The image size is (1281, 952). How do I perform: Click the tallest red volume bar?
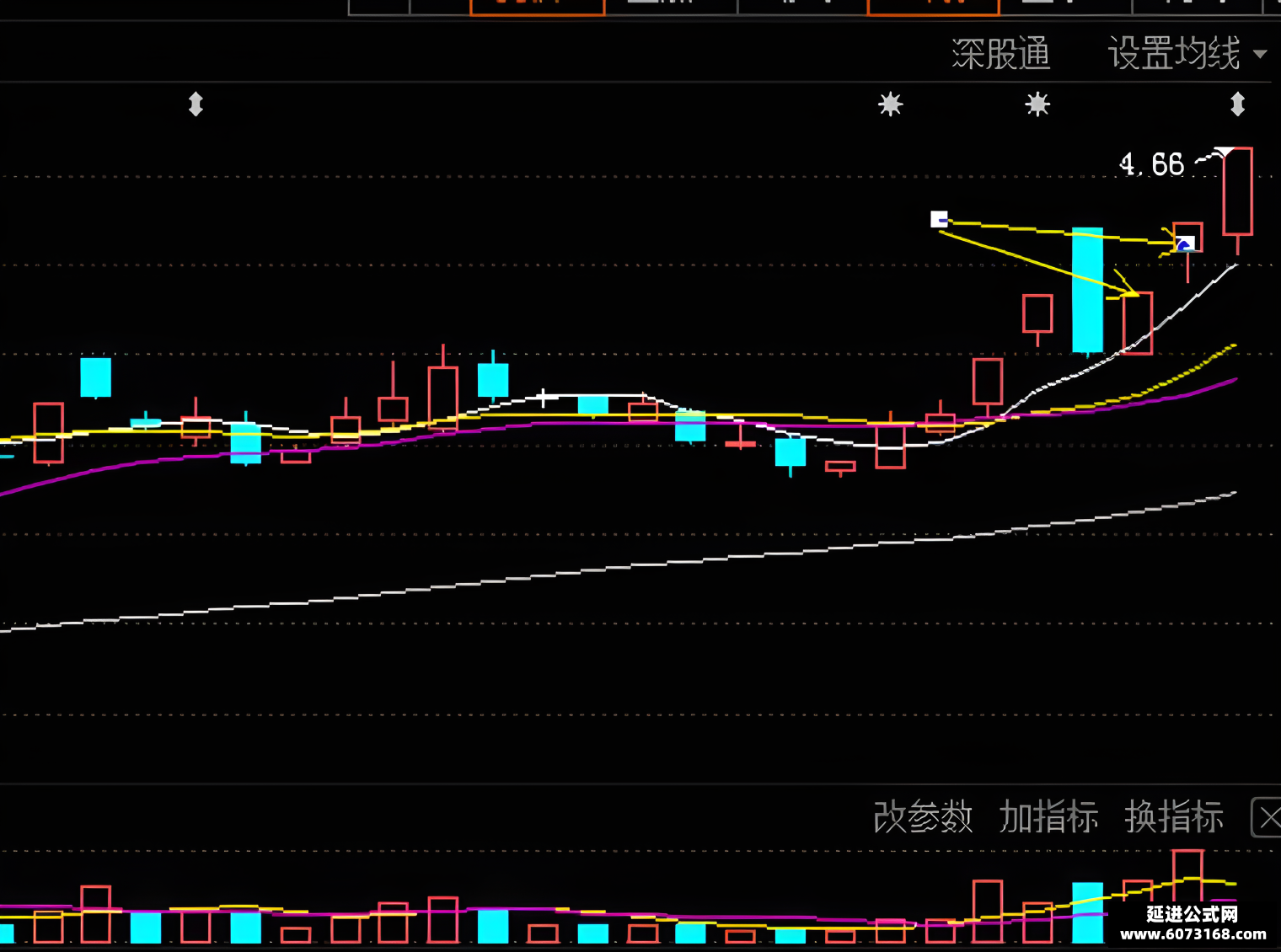pyautogui.click(x=1187, y=876)
